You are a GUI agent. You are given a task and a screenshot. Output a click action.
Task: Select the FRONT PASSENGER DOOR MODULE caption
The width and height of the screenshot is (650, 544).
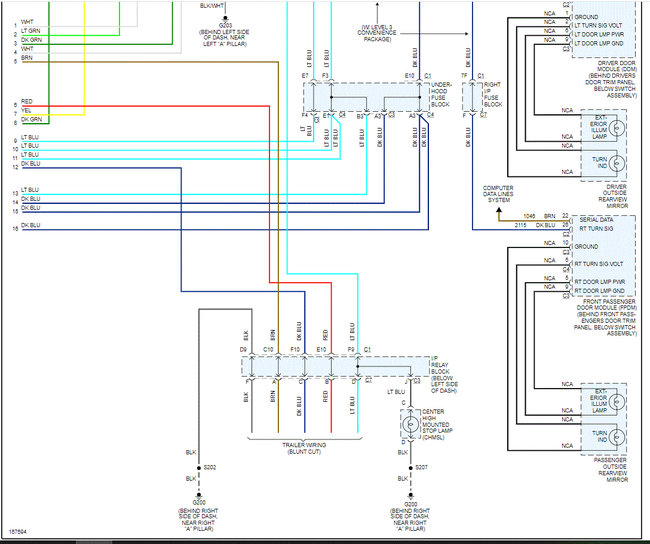pyautogui.click(x=606, y=317)
